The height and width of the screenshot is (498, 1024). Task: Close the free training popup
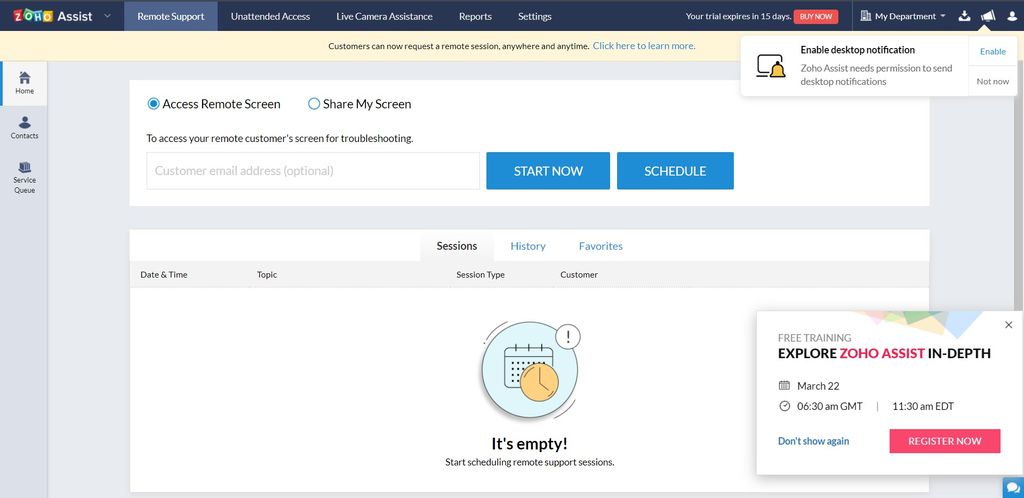(x=1008, y=324)
